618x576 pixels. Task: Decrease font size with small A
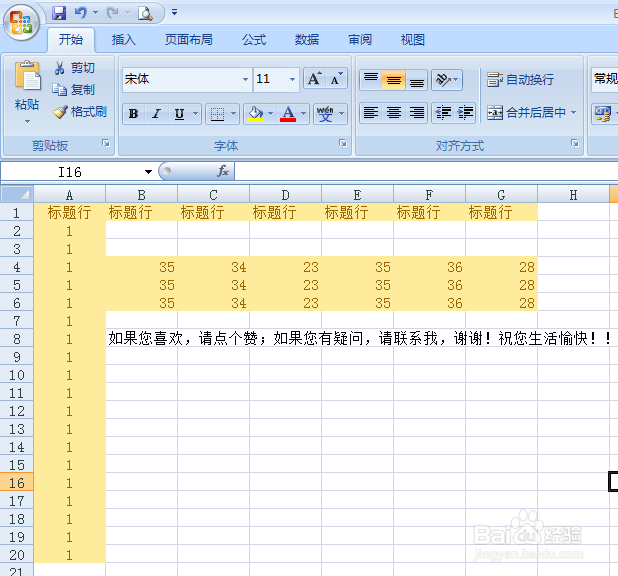(x=336, y=79)
